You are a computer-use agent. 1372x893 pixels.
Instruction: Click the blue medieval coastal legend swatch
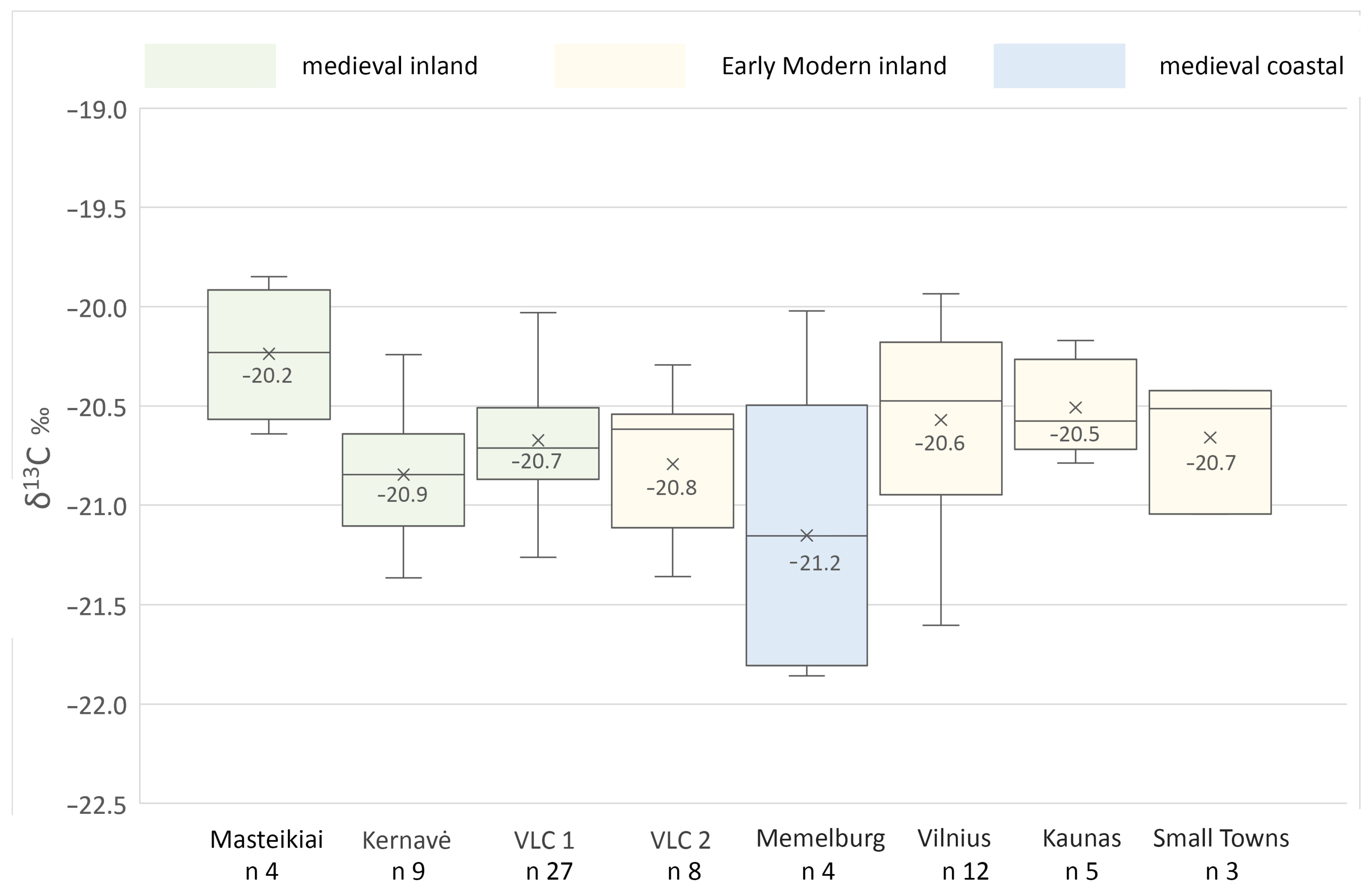click(x=1059, y=66)
